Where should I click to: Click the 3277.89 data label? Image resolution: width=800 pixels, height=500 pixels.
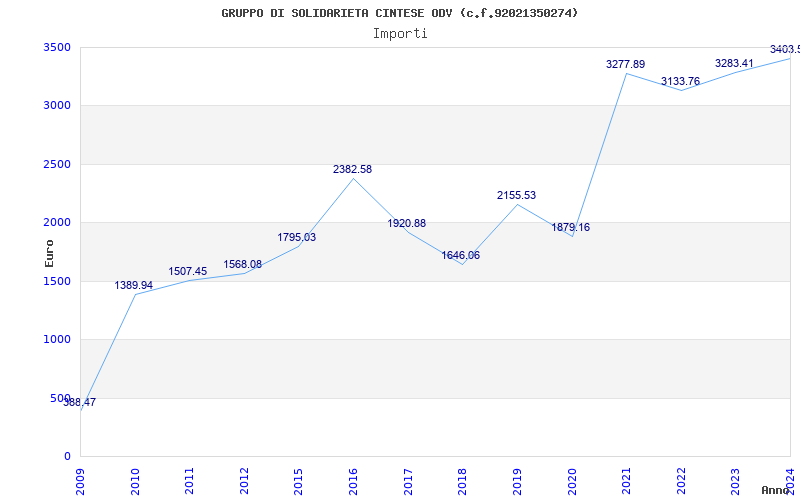click(x=626, y=64)
